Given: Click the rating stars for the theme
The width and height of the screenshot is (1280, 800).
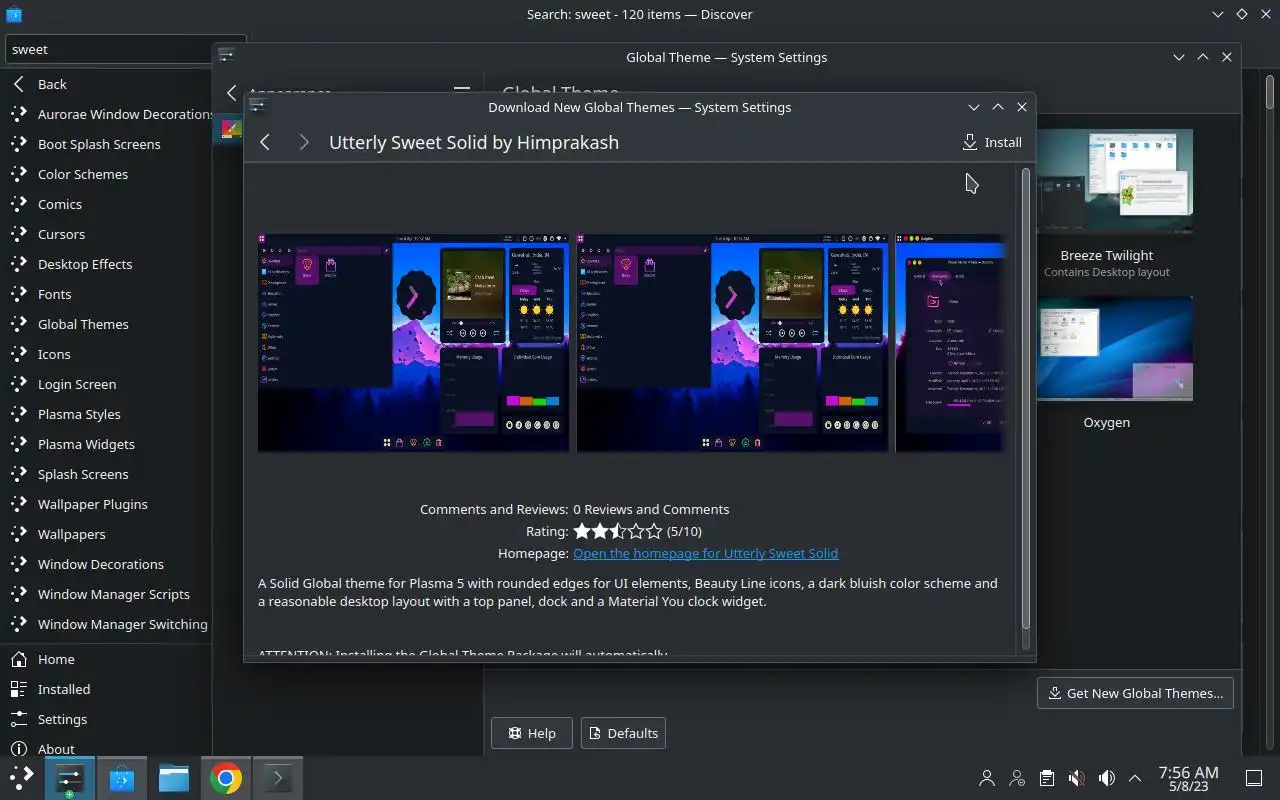Looking at the screenshot, I should click(618, 531).
